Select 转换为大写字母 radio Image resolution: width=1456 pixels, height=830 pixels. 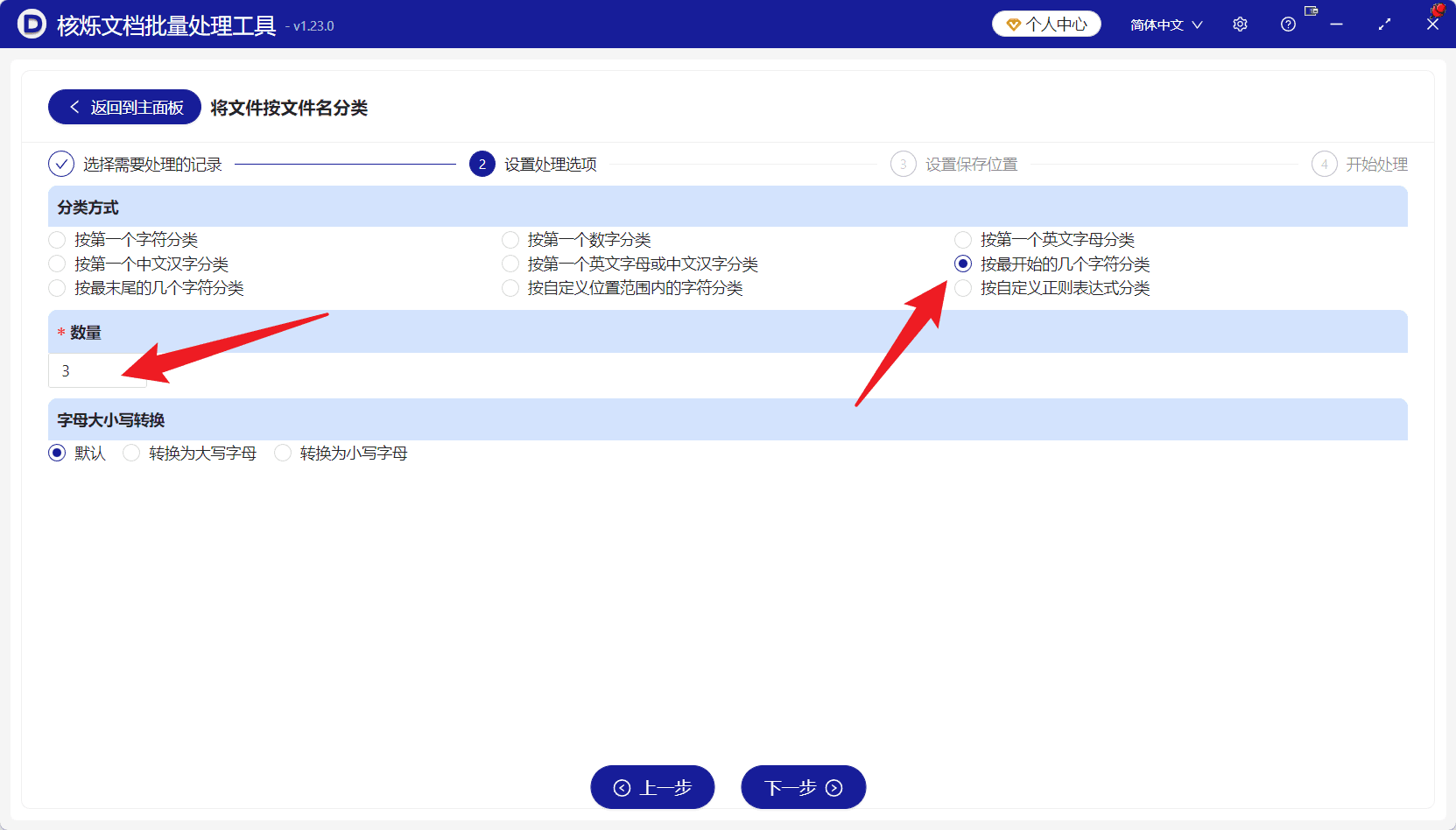pos(131,453)
